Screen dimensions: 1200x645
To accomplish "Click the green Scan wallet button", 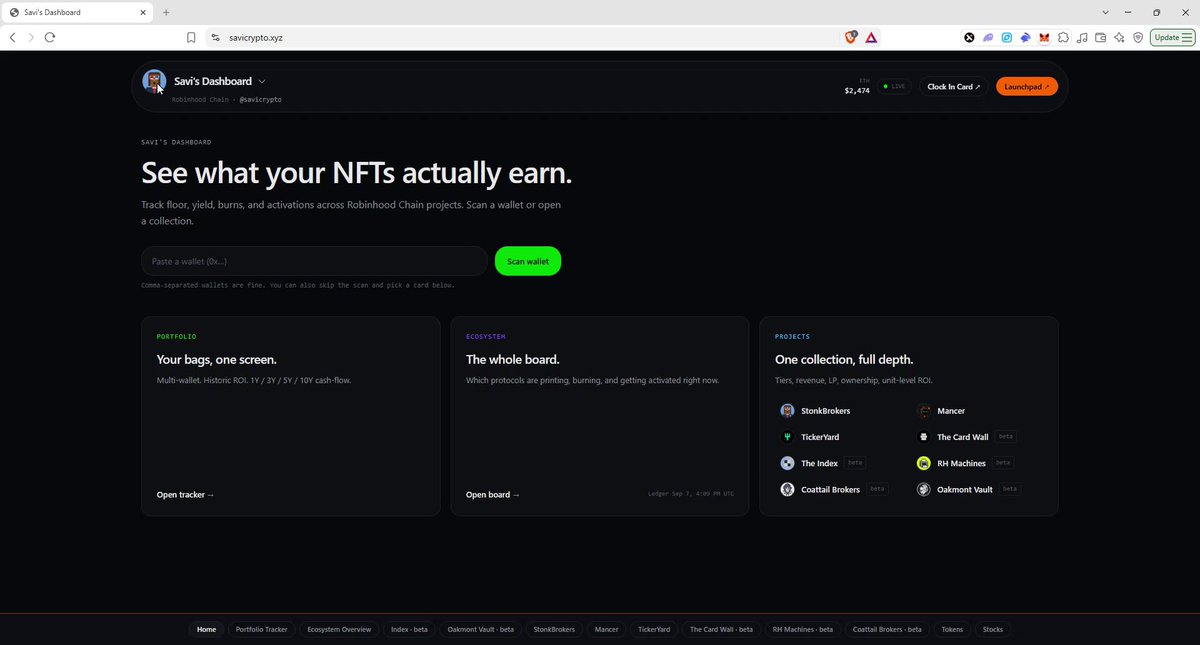I will pyautogui.click(x=528, y=261).
